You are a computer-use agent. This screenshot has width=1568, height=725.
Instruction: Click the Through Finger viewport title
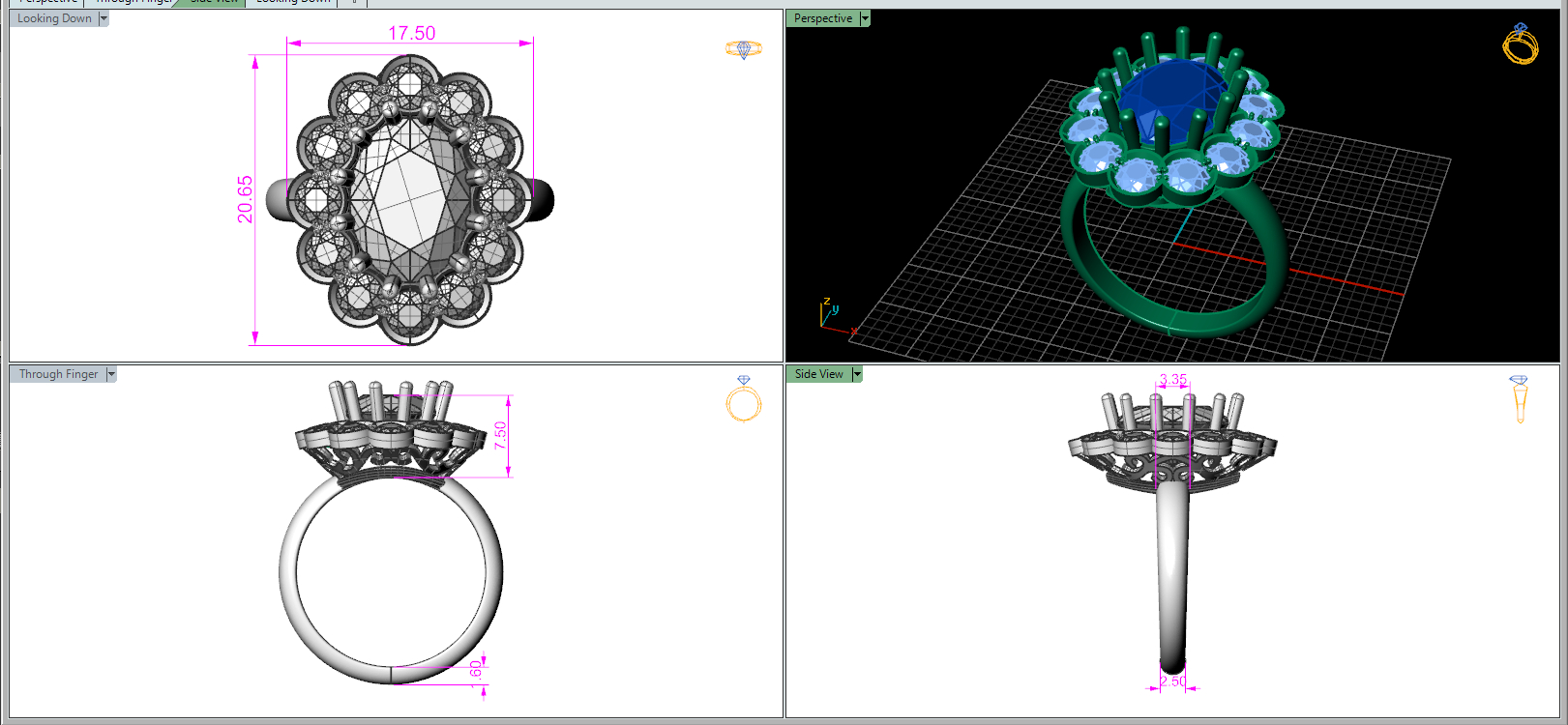(58, 374)
